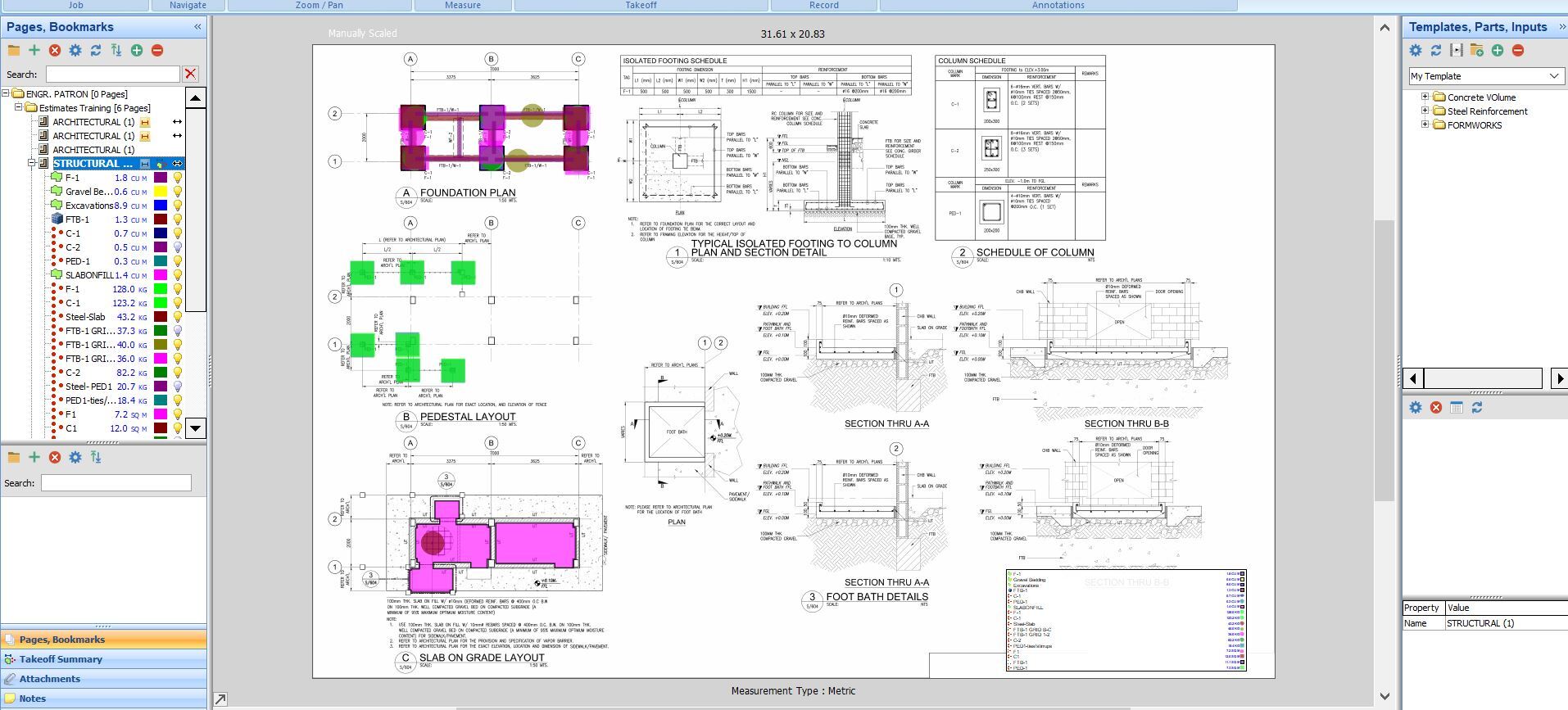Open the Measure menu
This screenshot has height=710, width=1568.
463,5
